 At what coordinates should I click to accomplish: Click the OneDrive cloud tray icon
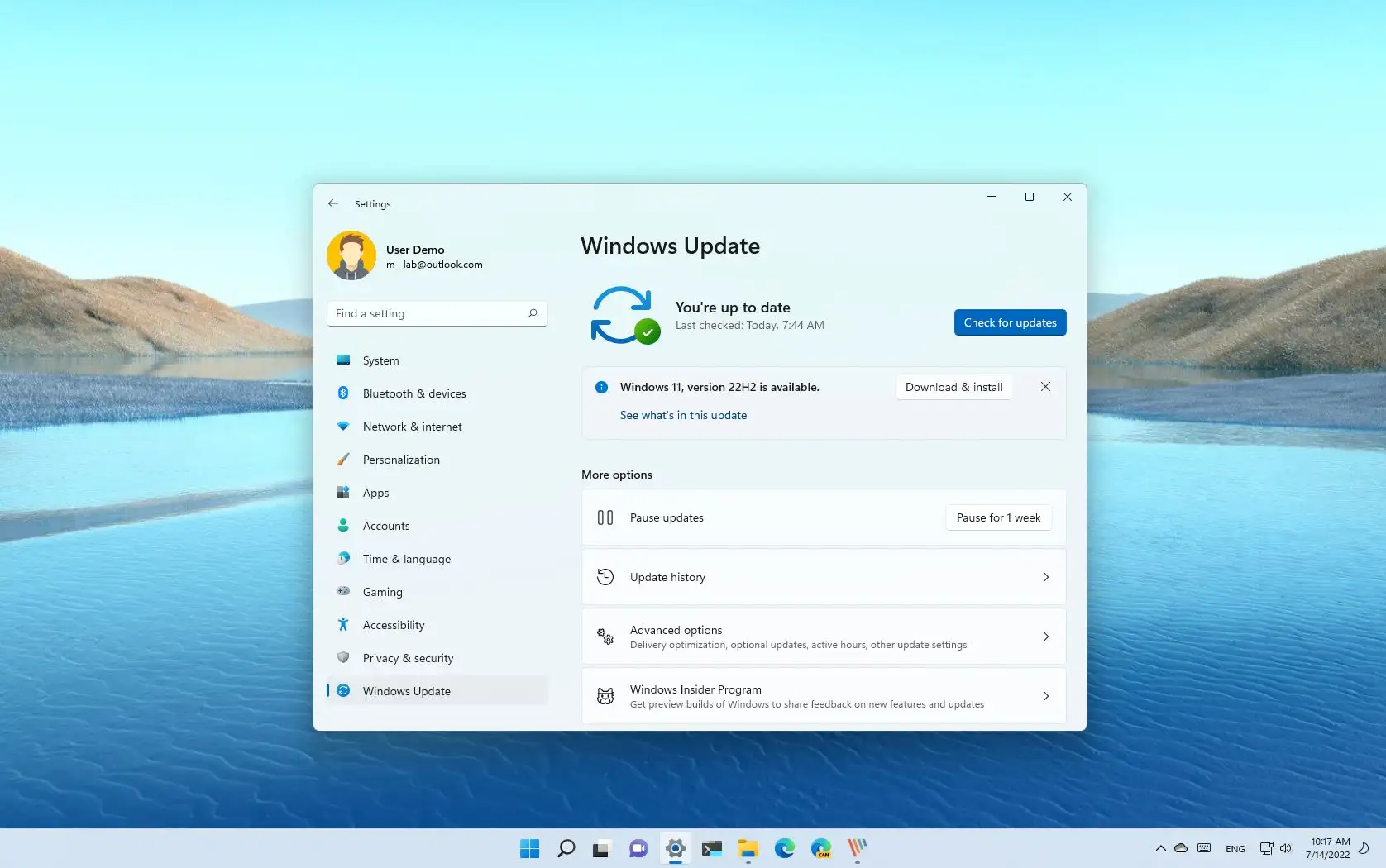(x=1181, y=848)
